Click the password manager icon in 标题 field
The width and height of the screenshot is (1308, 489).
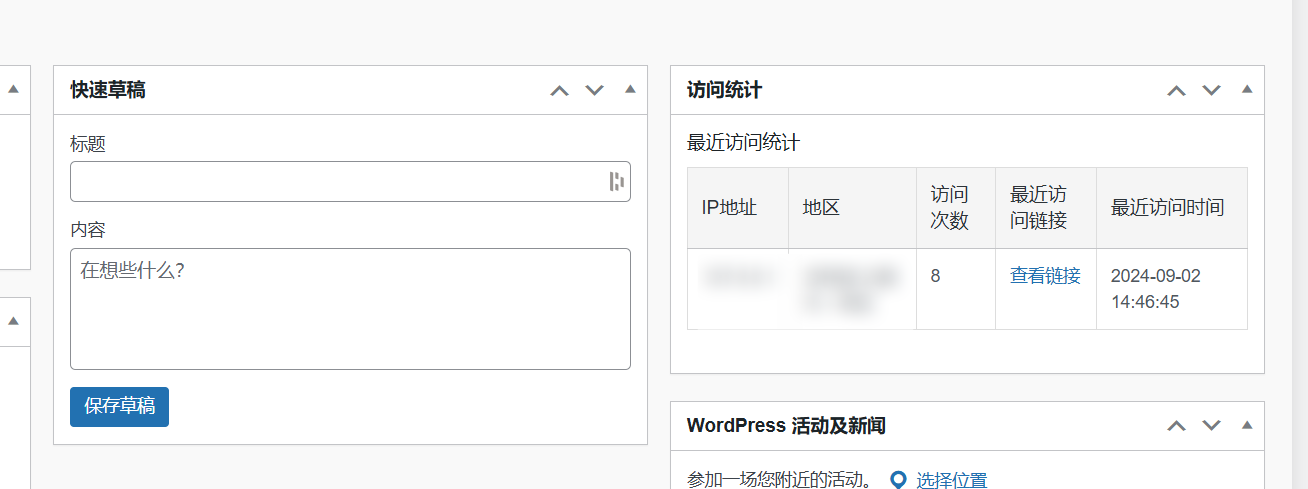[616, 181]
